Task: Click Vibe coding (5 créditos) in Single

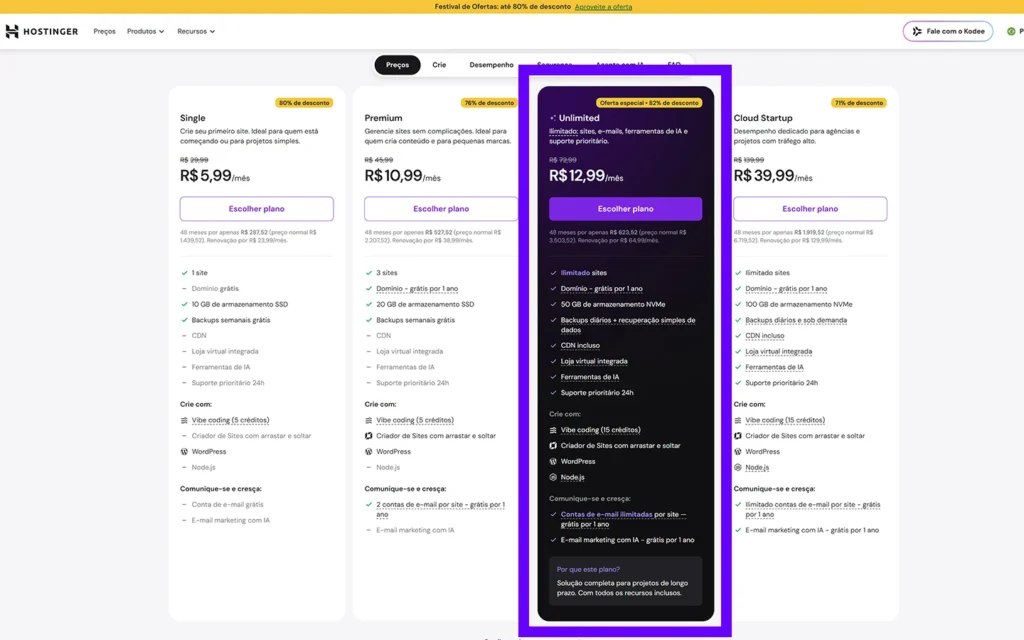Action: tap(231, 420)
